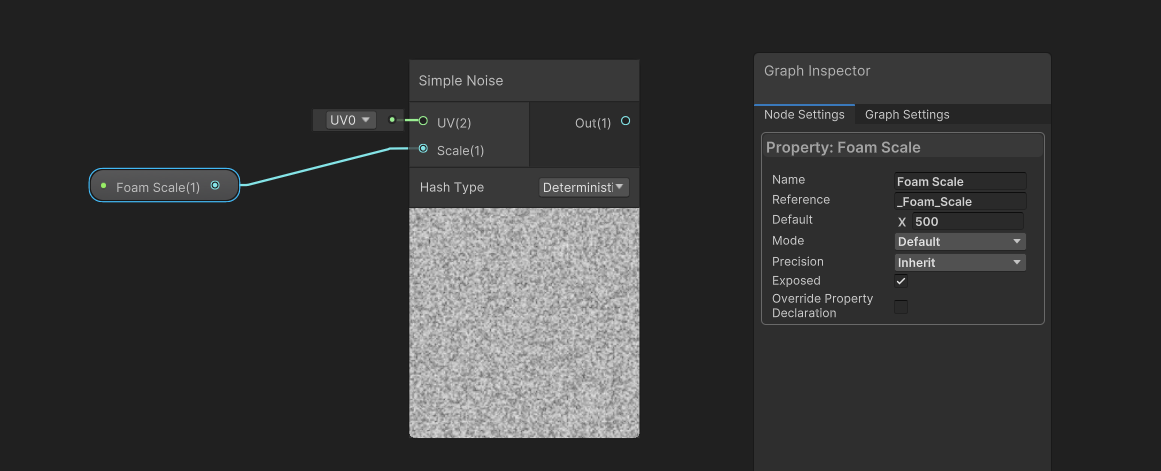Open the Hash Type Deterministic dropdown
The width and height of the screenshot is (1161, 471).
pos(584,187)
